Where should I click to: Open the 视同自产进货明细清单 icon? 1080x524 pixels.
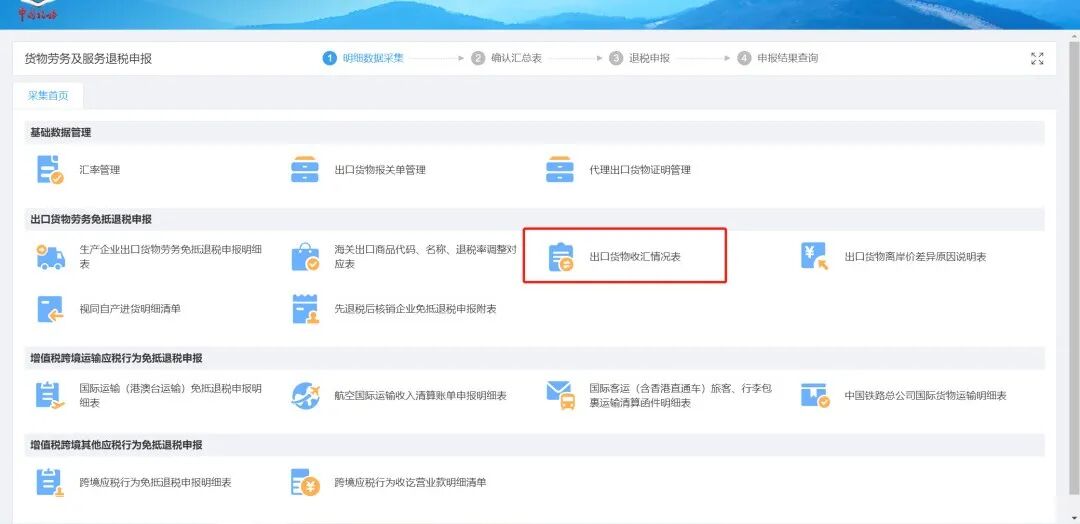point(50,309)
